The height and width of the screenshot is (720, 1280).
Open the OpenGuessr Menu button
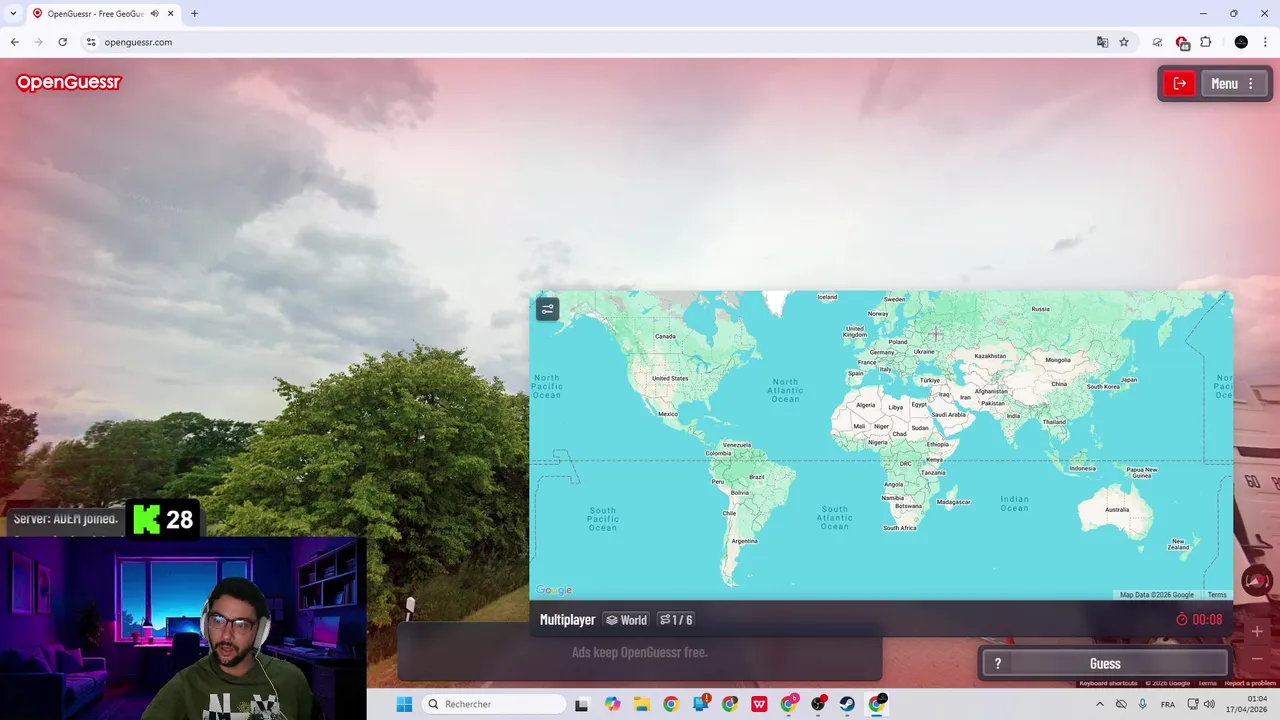(x=1233, y=84)
